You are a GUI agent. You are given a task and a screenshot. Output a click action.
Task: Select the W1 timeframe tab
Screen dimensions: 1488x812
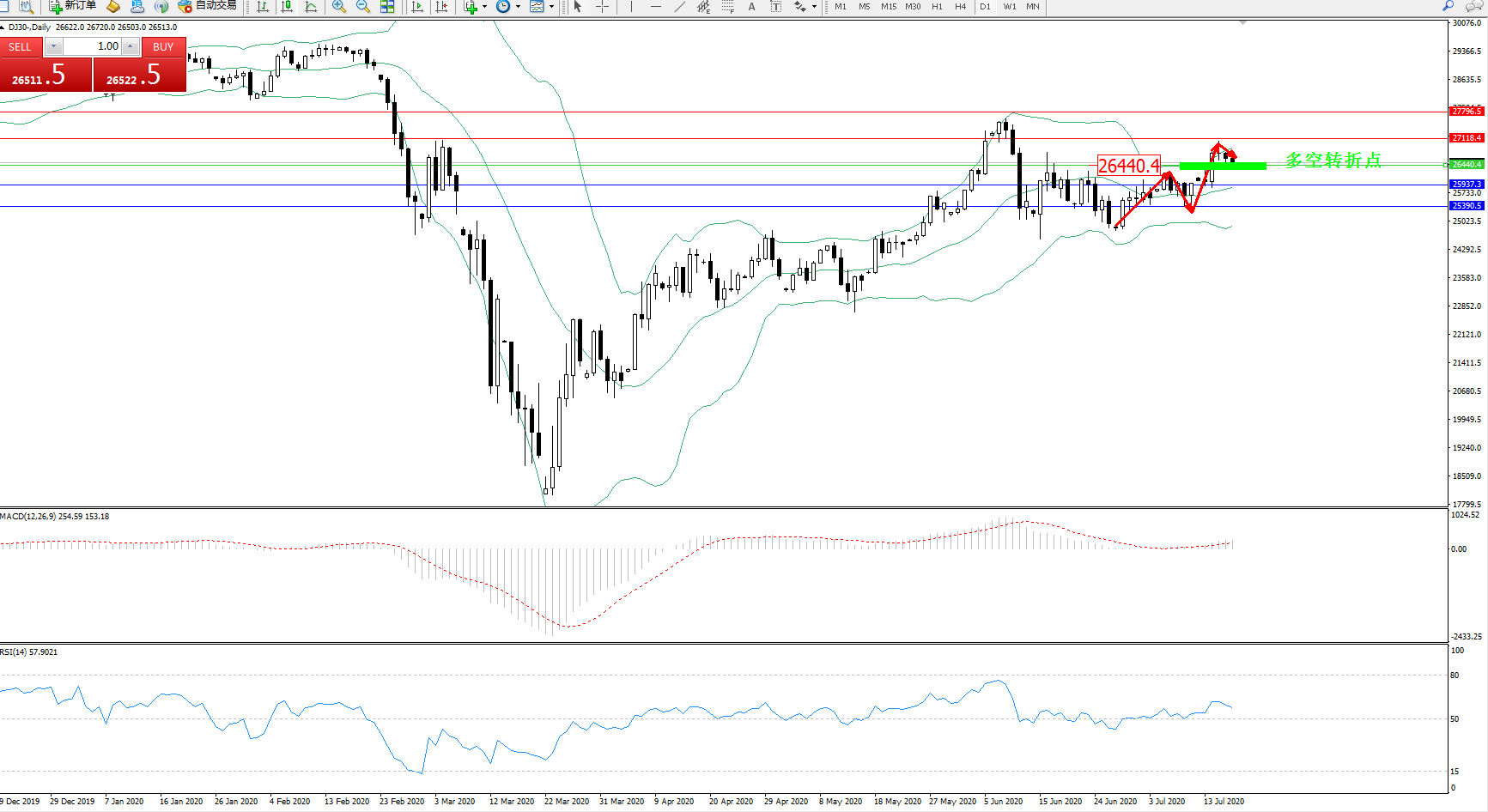pos(1010,6)
